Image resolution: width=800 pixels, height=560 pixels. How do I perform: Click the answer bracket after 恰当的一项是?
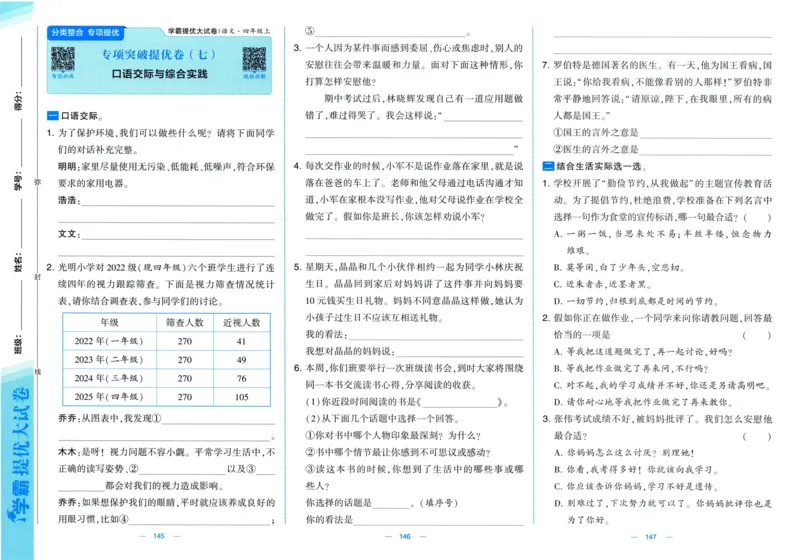[x=757, y=335]
